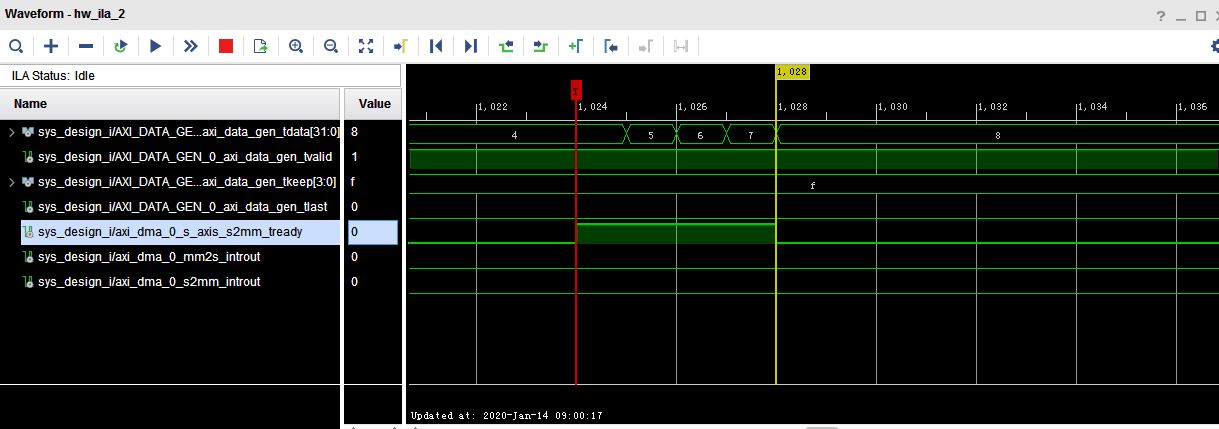Jump to waveform start time

click(x=436, y=46)
